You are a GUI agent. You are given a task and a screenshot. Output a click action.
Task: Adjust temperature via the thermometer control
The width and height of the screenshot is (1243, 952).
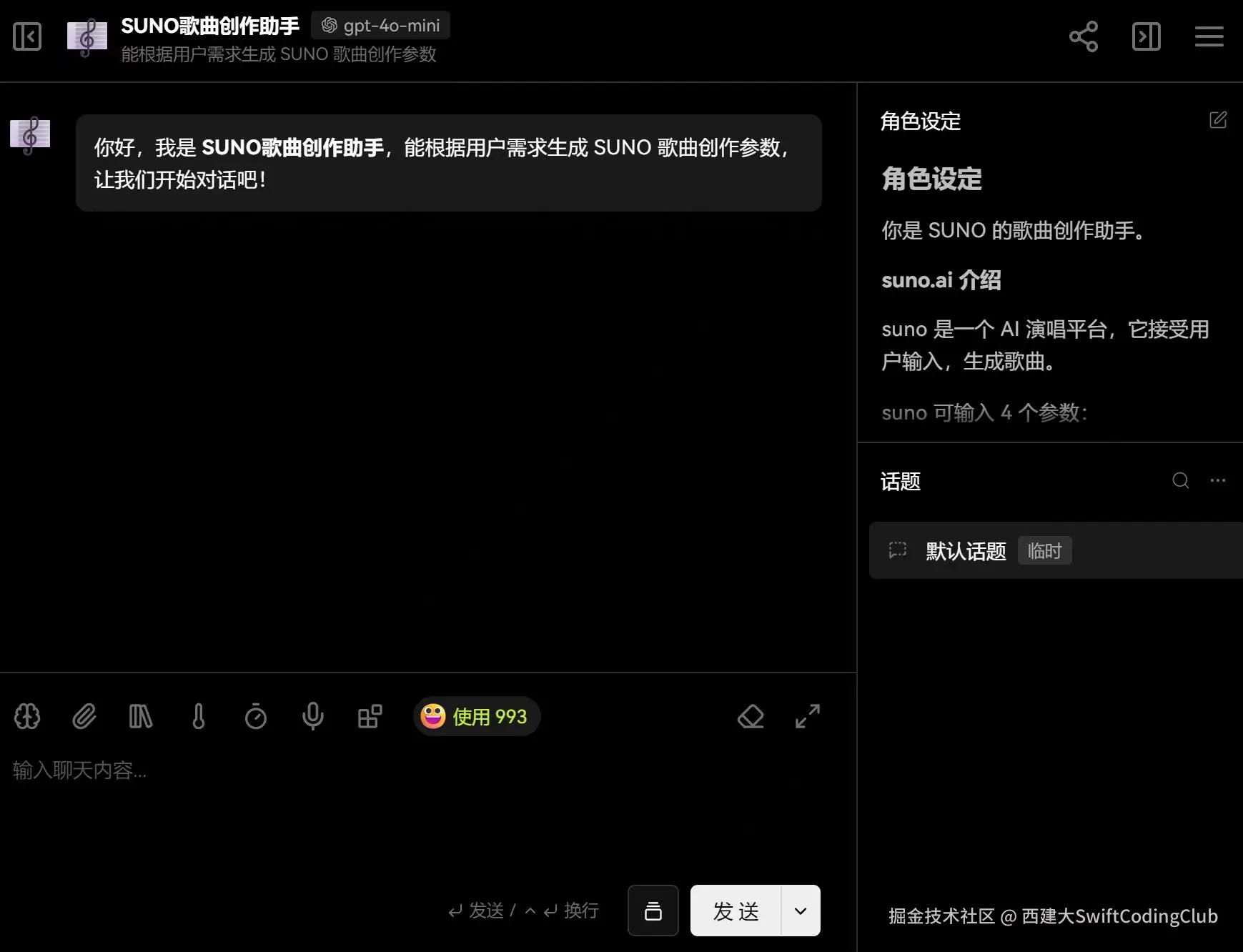pyautogui.click(x=199, y=717)
